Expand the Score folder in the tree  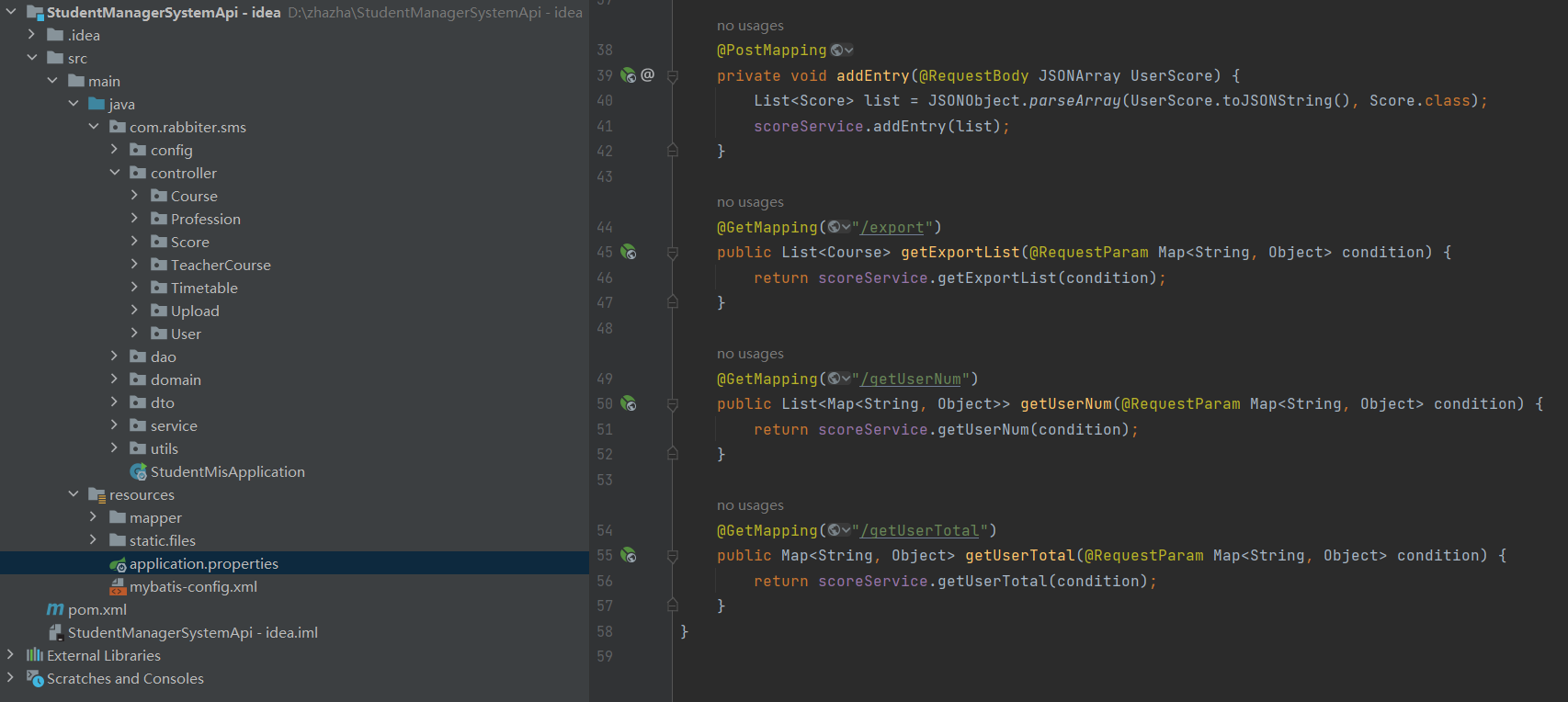tap(135, 242)
